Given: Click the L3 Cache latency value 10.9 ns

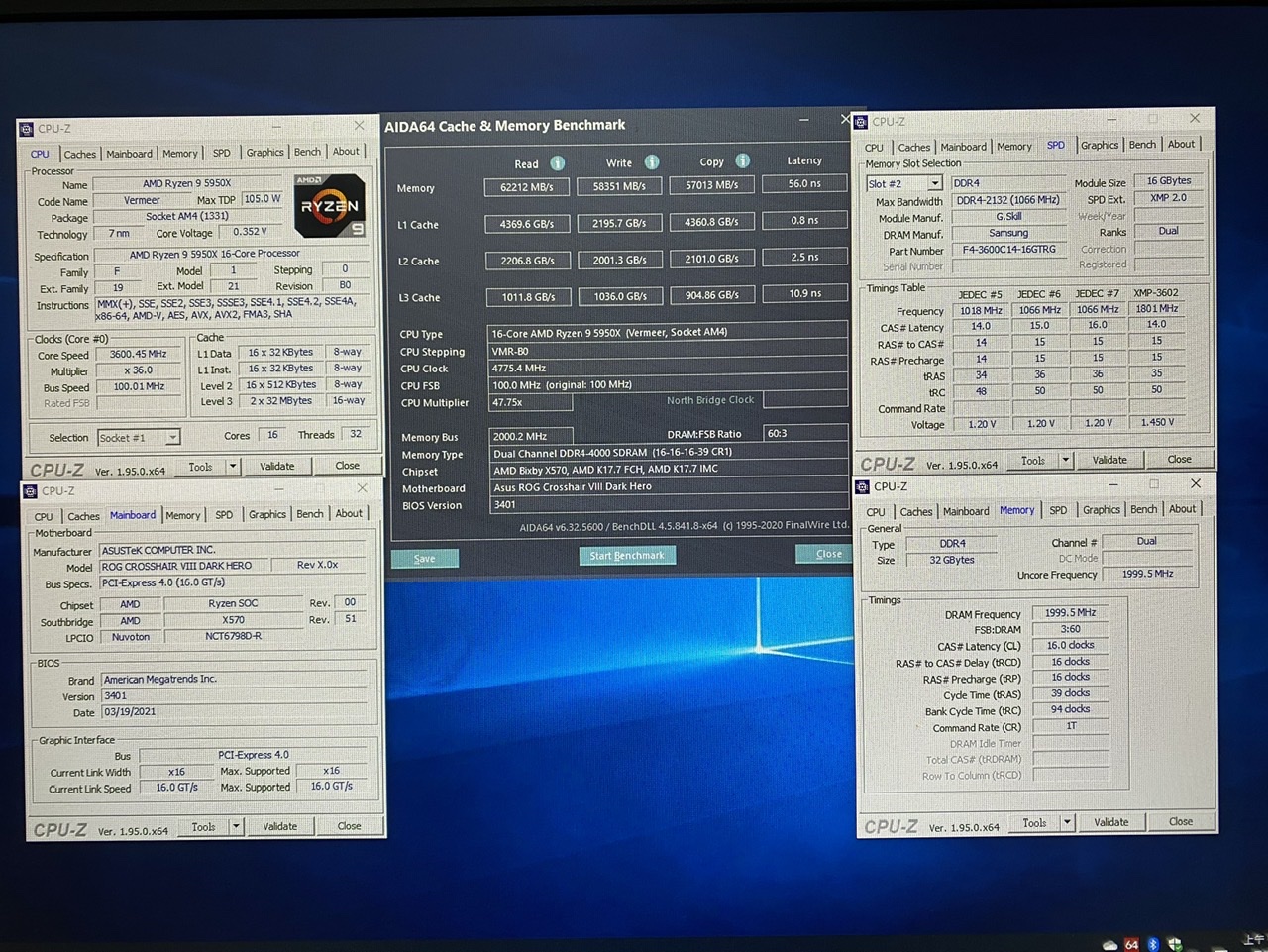Looking at the screenshot, I should coord(804,293).
